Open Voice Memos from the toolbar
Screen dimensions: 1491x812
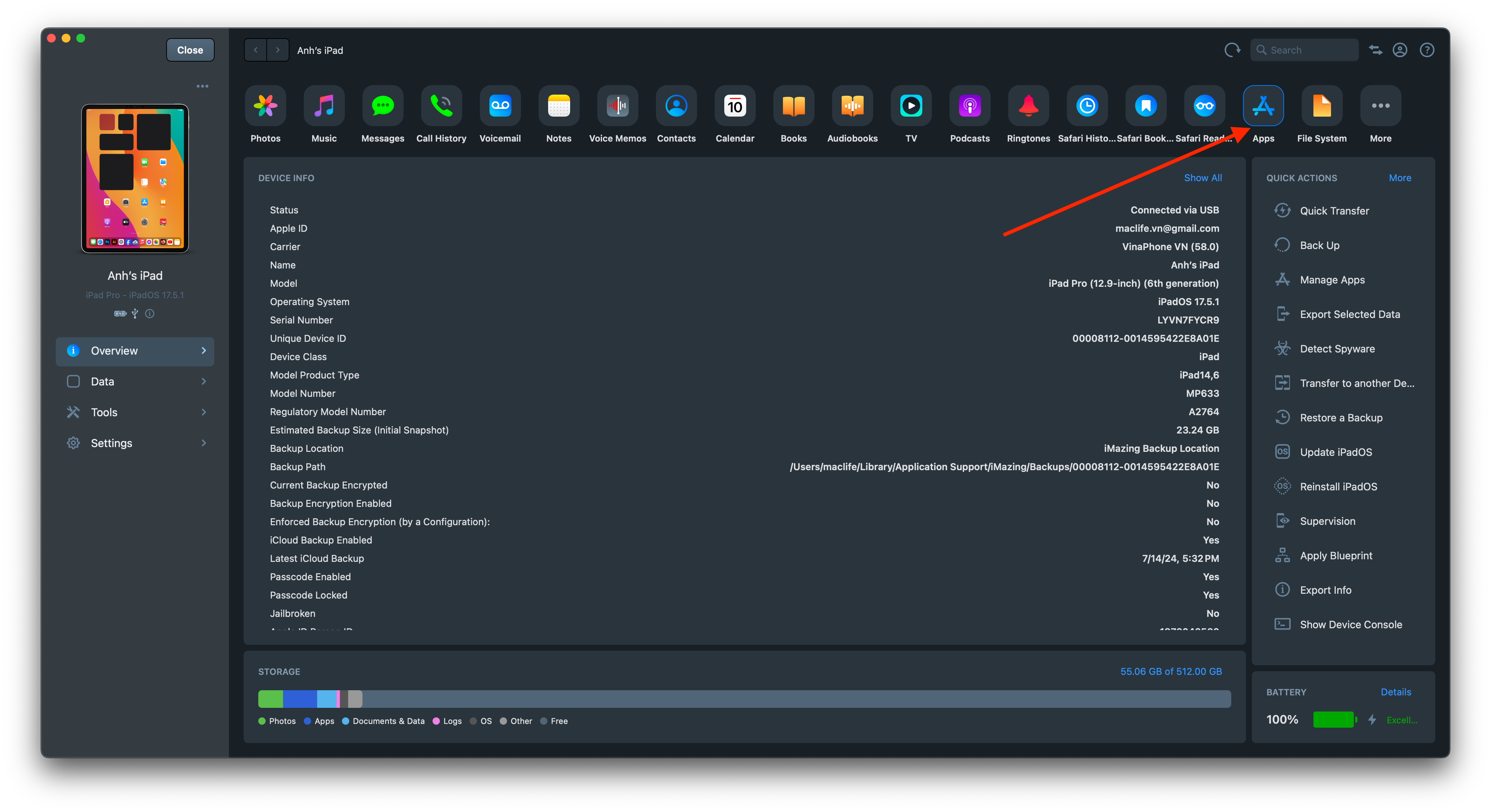tap(617, 106)
